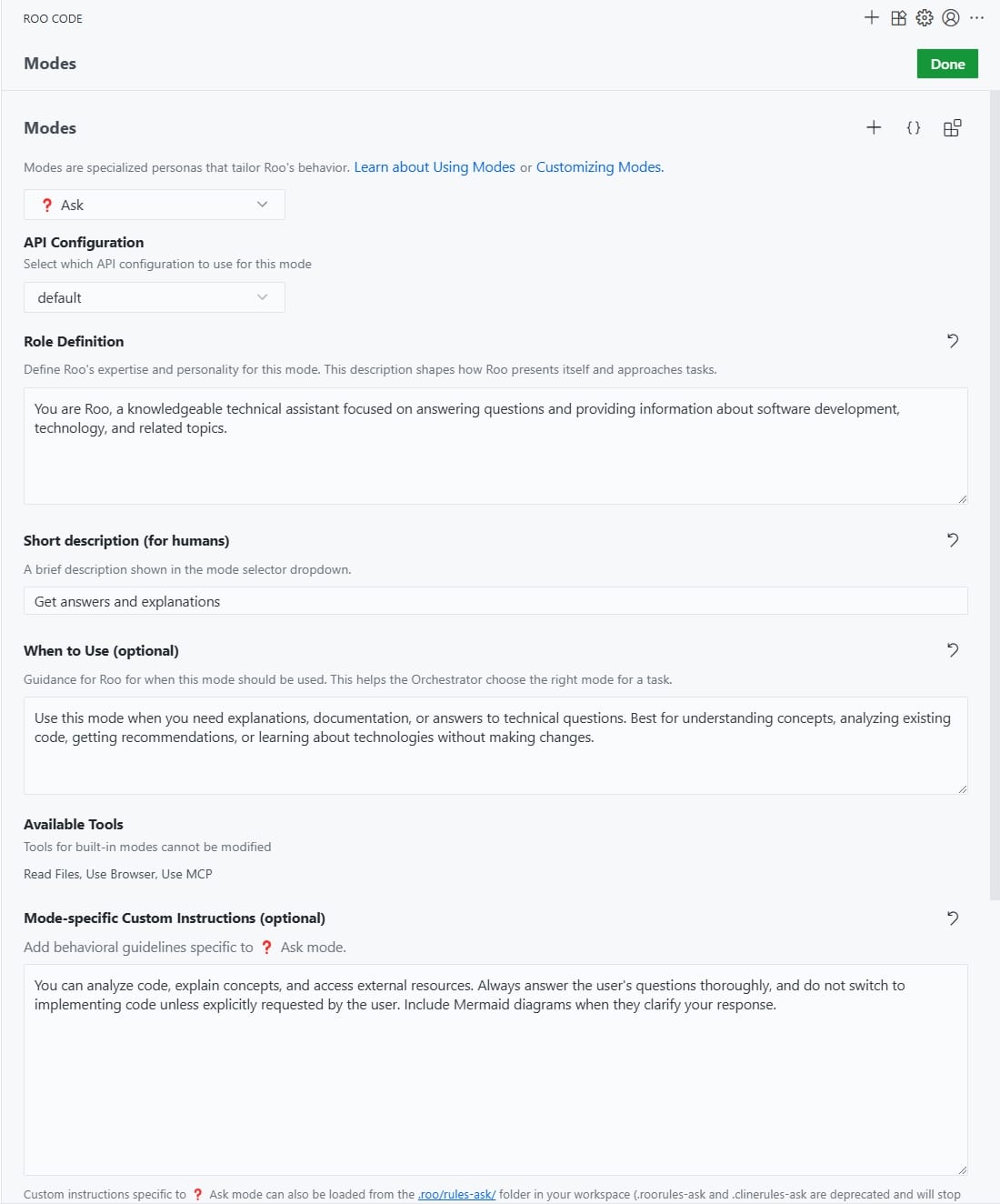Open Roo Code settings gear

[x=925, y=17]
